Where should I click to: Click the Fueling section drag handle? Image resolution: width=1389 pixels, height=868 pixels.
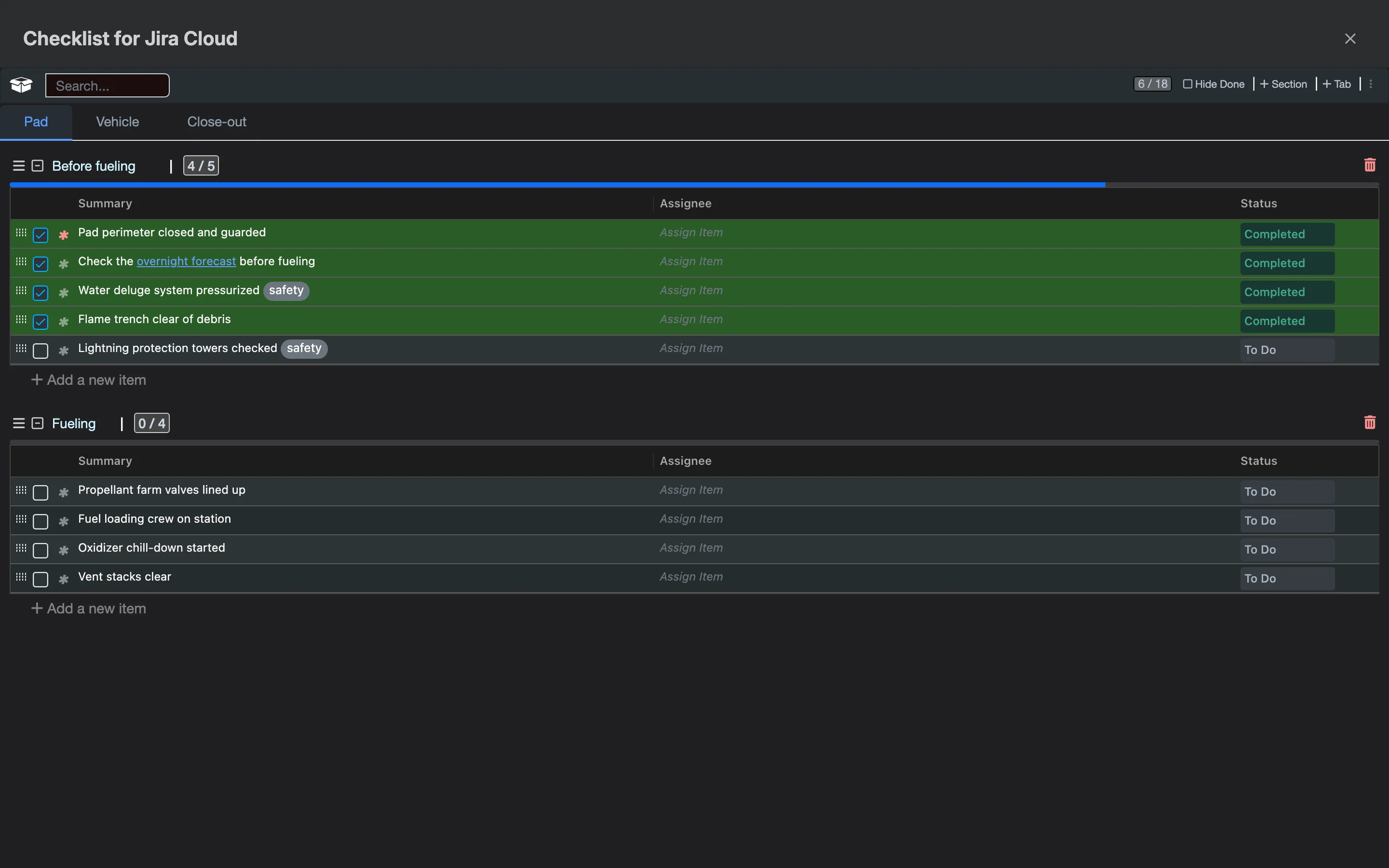[x=18, y=423]
